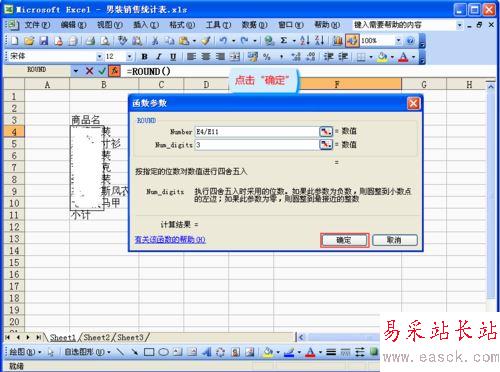Open the zoom dropdown showing 100%
The image size is (500, 372).
[x=398, y=41]
